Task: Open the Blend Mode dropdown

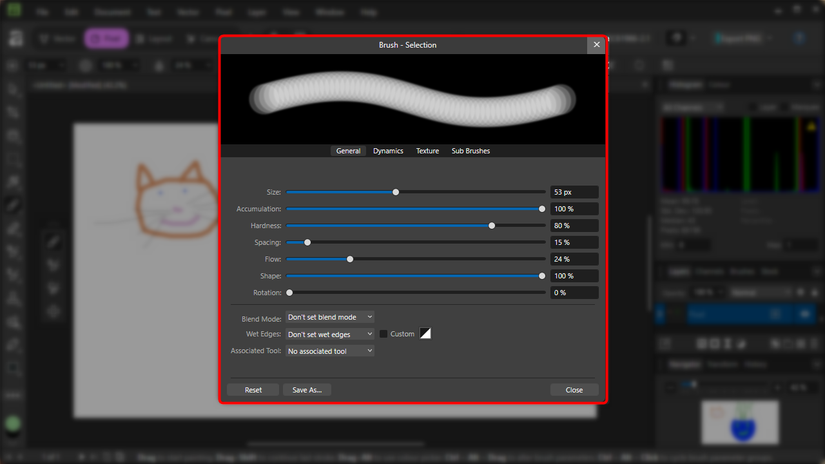Action: (330, 317)
